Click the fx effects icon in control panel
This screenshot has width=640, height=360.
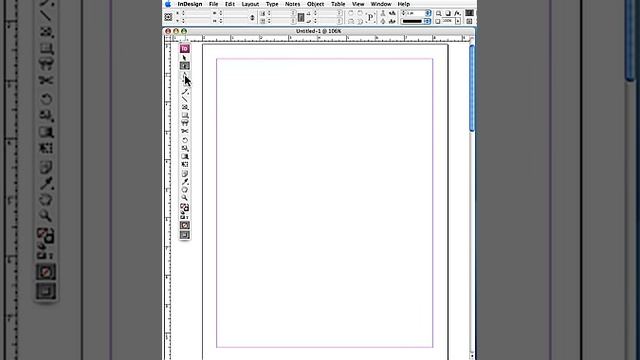pyautogui.click(x=457, y=13)
